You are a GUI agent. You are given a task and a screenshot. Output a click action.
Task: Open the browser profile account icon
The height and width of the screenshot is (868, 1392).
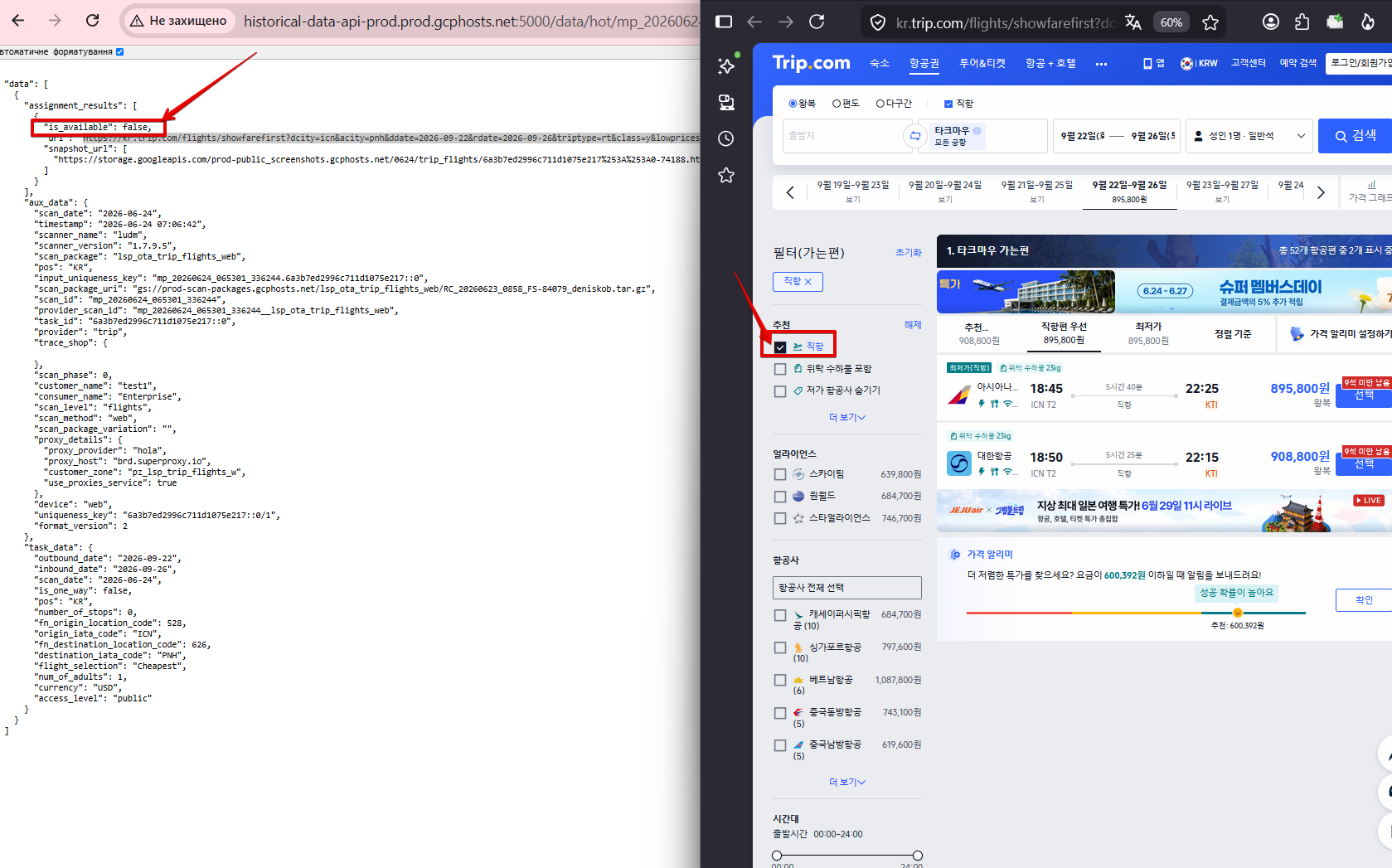[1270, 22]
